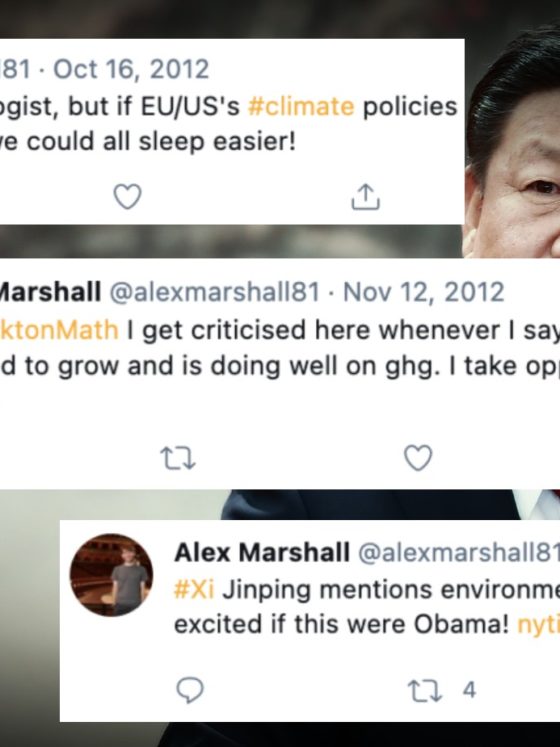Select the 'I get criticised here' tweet text

tap(280, 348)
